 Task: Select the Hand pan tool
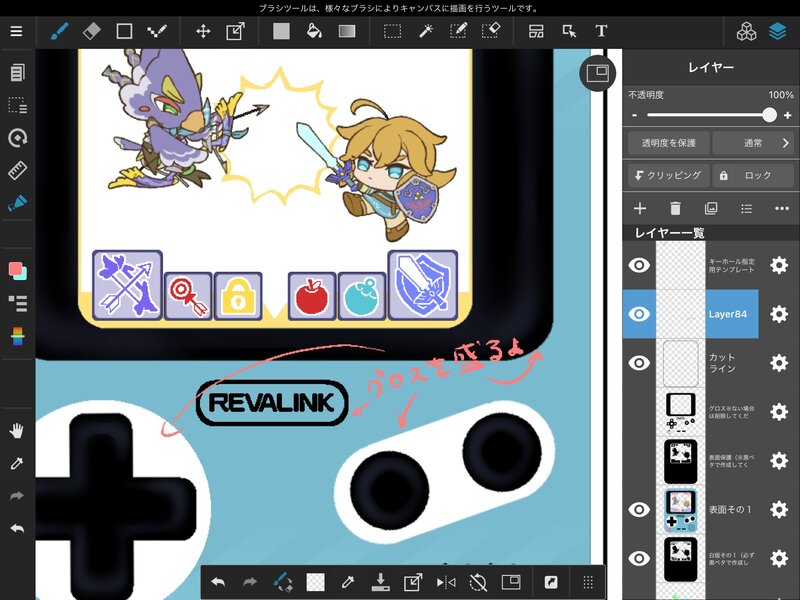(17, 431)
